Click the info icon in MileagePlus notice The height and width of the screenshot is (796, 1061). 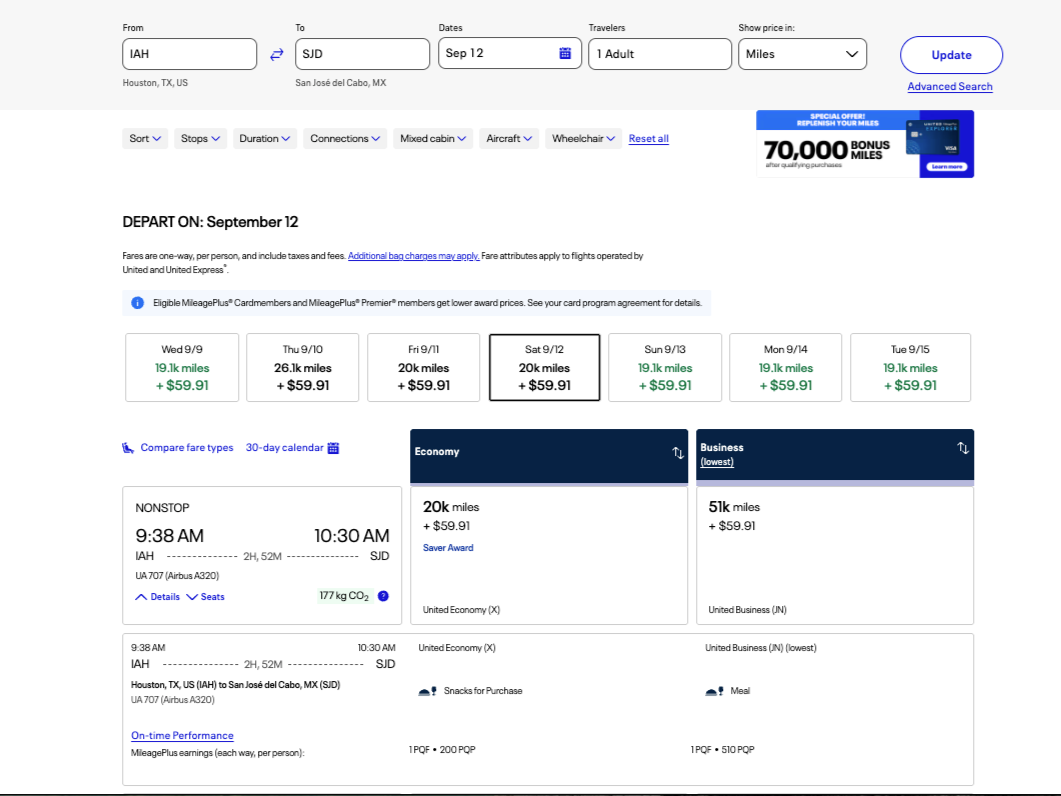138,303
